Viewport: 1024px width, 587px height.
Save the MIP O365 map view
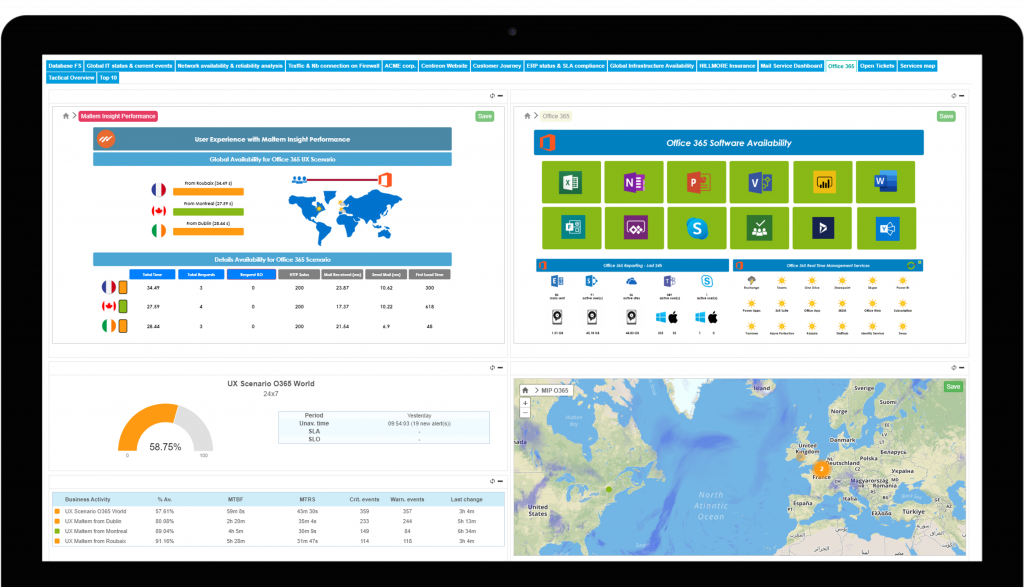pyautogui.click(x=953, y=387)
